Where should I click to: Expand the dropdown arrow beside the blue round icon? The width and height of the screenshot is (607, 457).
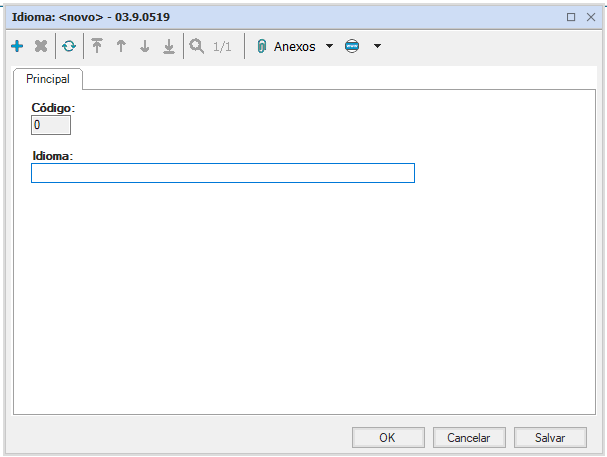(x=377, y=46)
